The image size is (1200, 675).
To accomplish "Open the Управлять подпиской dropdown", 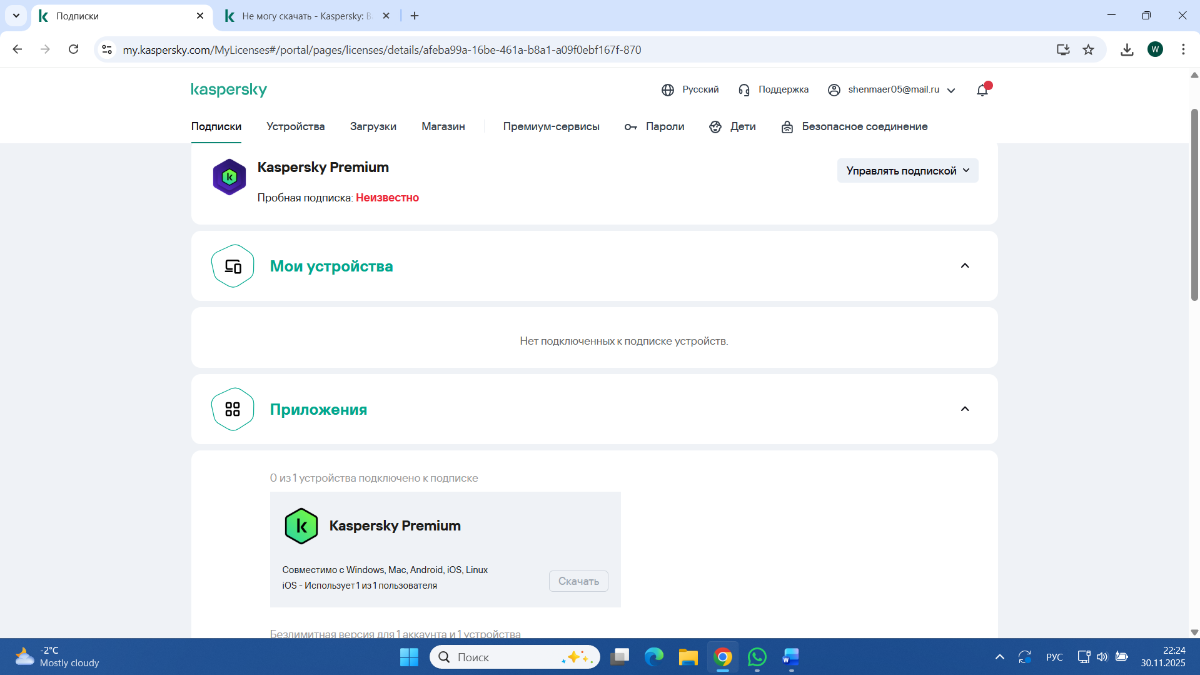I will point(908,171).
